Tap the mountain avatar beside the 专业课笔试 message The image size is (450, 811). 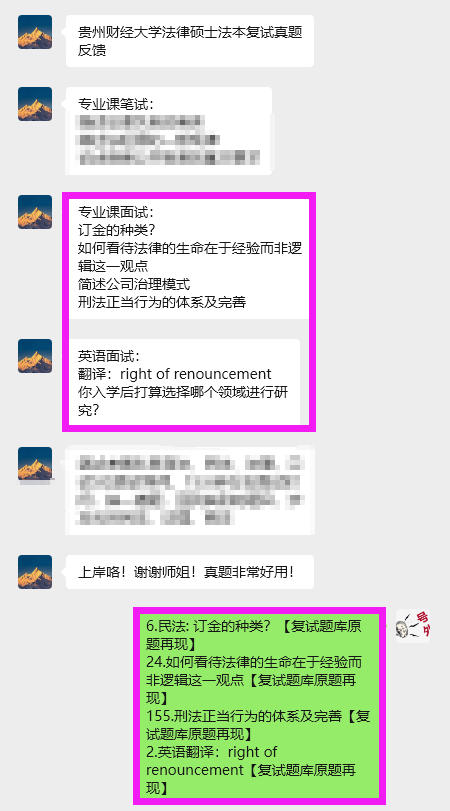35,104
